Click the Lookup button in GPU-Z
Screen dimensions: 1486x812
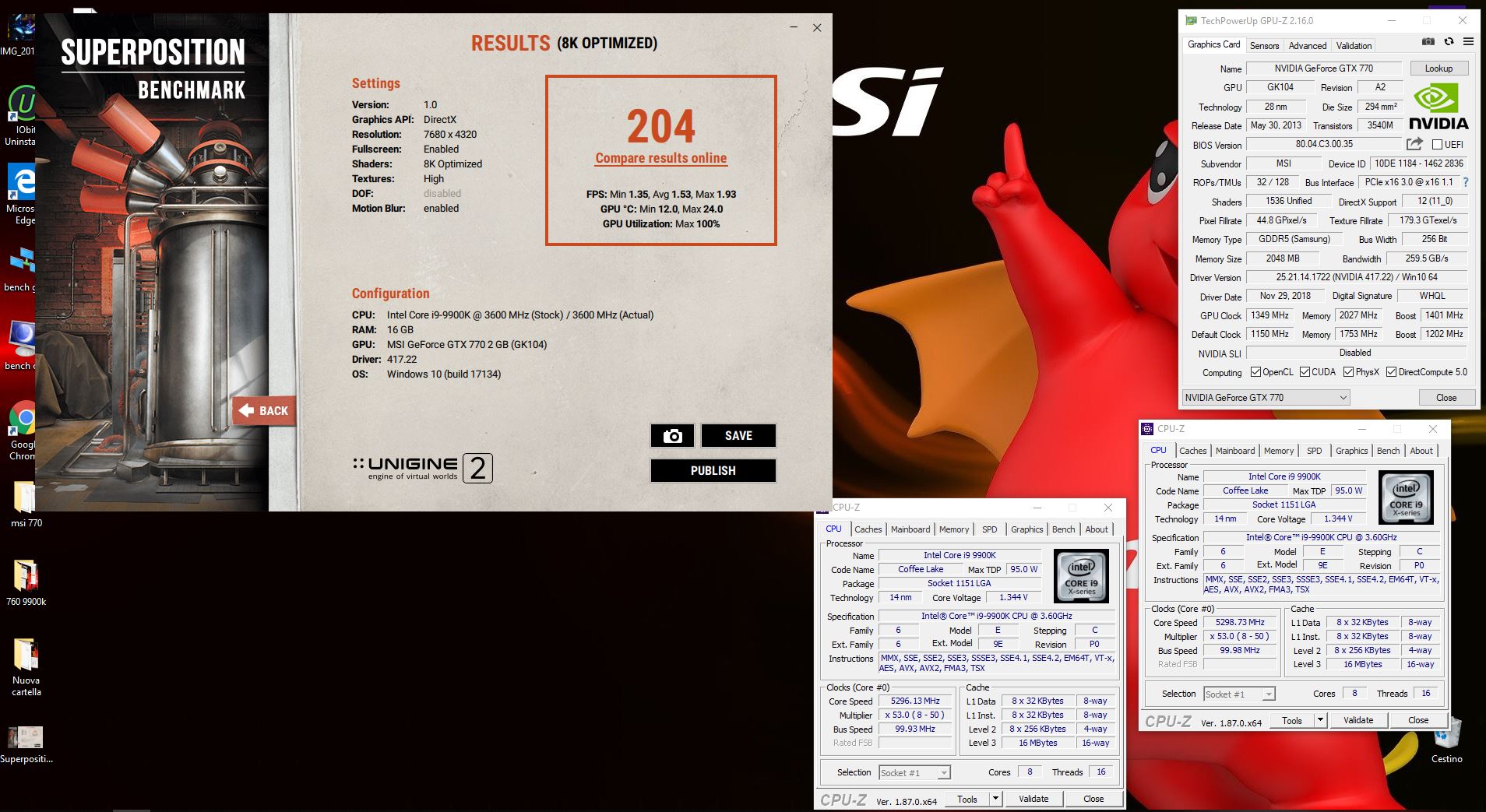pos(1438,69)
